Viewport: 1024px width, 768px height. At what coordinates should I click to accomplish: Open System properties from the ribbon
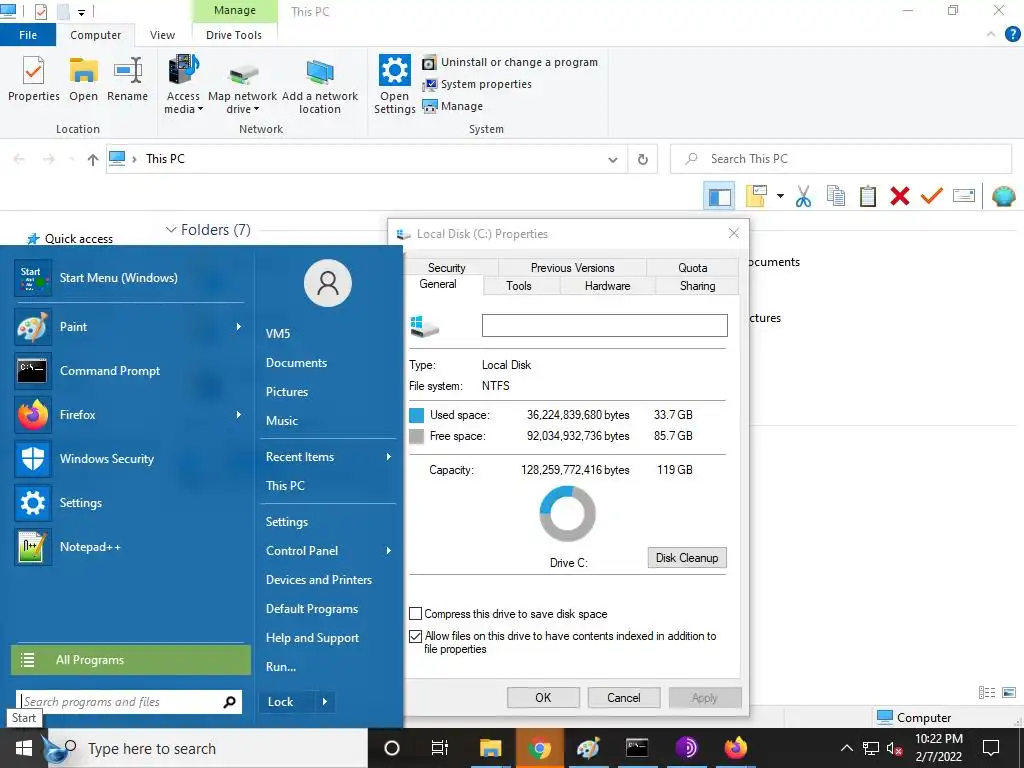pos(477,84)
